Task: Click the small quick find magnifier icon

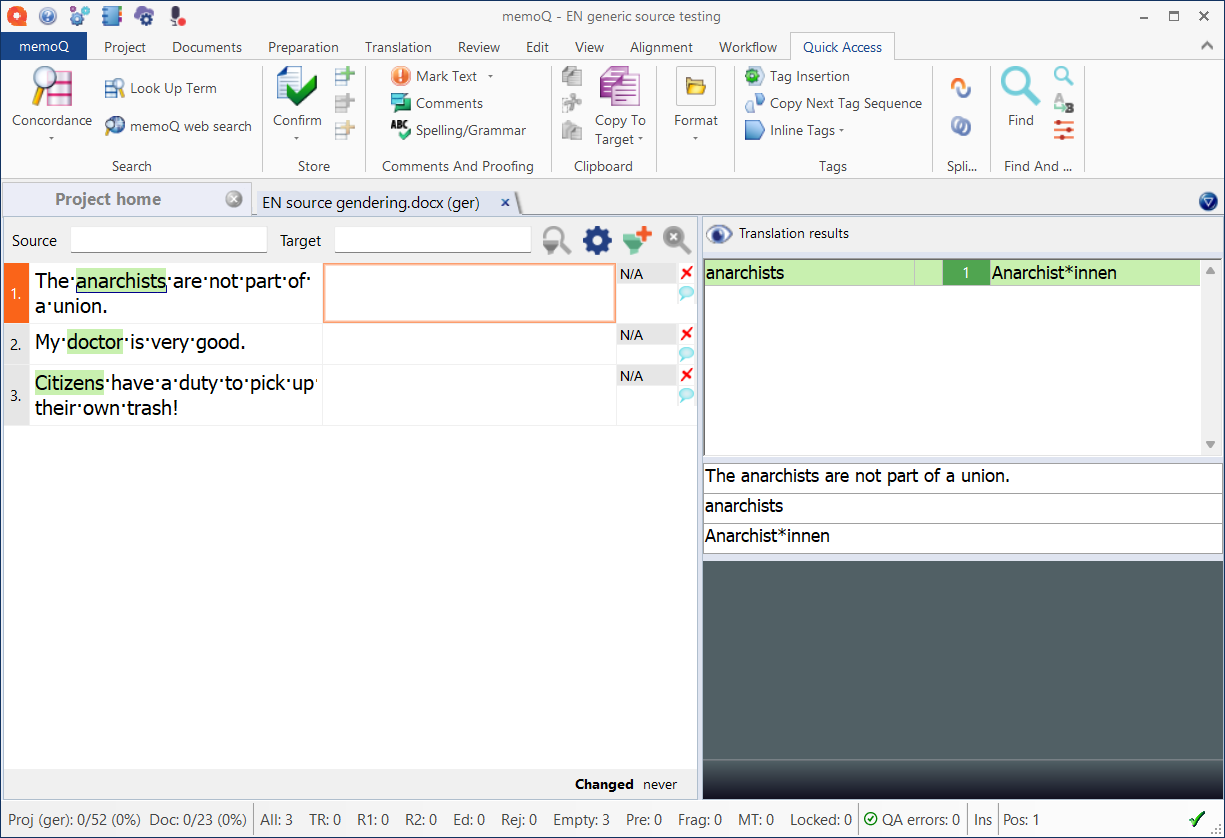Action: [x=1063, y=76]
